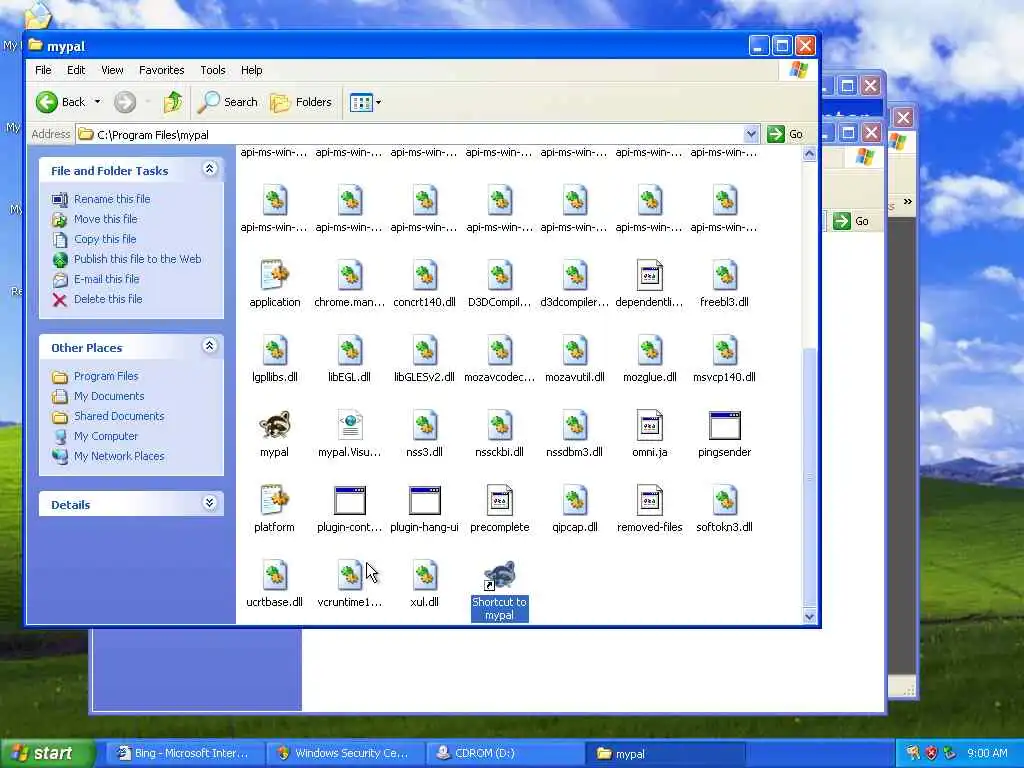Select the nssckbi.dll file icon
Image resolution: width=1024 pixels, height=768 pixels.
coord(500,426)
